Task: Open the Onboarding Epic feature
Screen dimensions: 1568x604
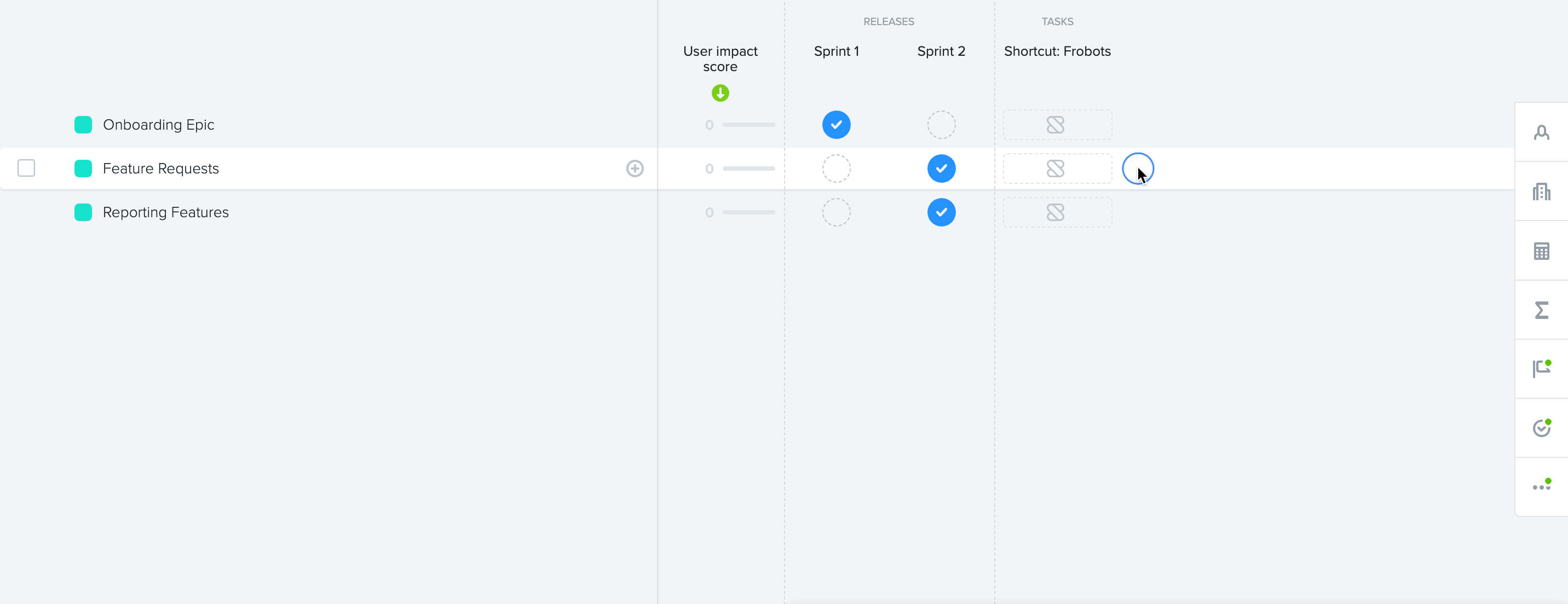Action: (158, 125)
